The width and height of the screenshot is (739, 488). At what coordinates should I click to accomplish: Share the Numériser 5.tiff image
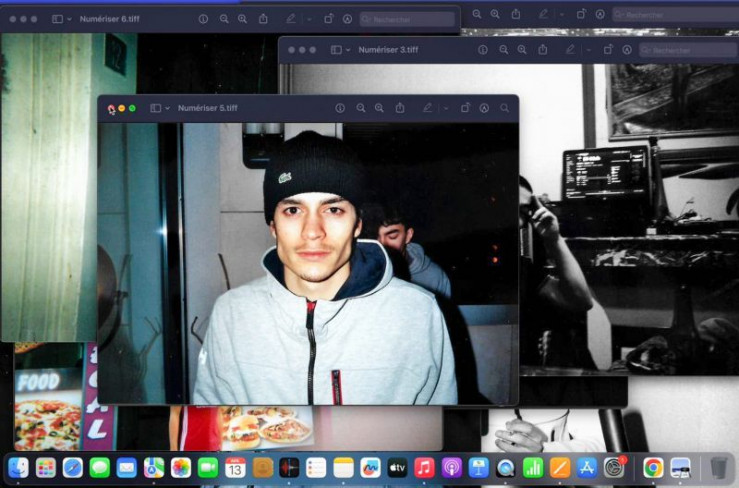pos(400,108)
